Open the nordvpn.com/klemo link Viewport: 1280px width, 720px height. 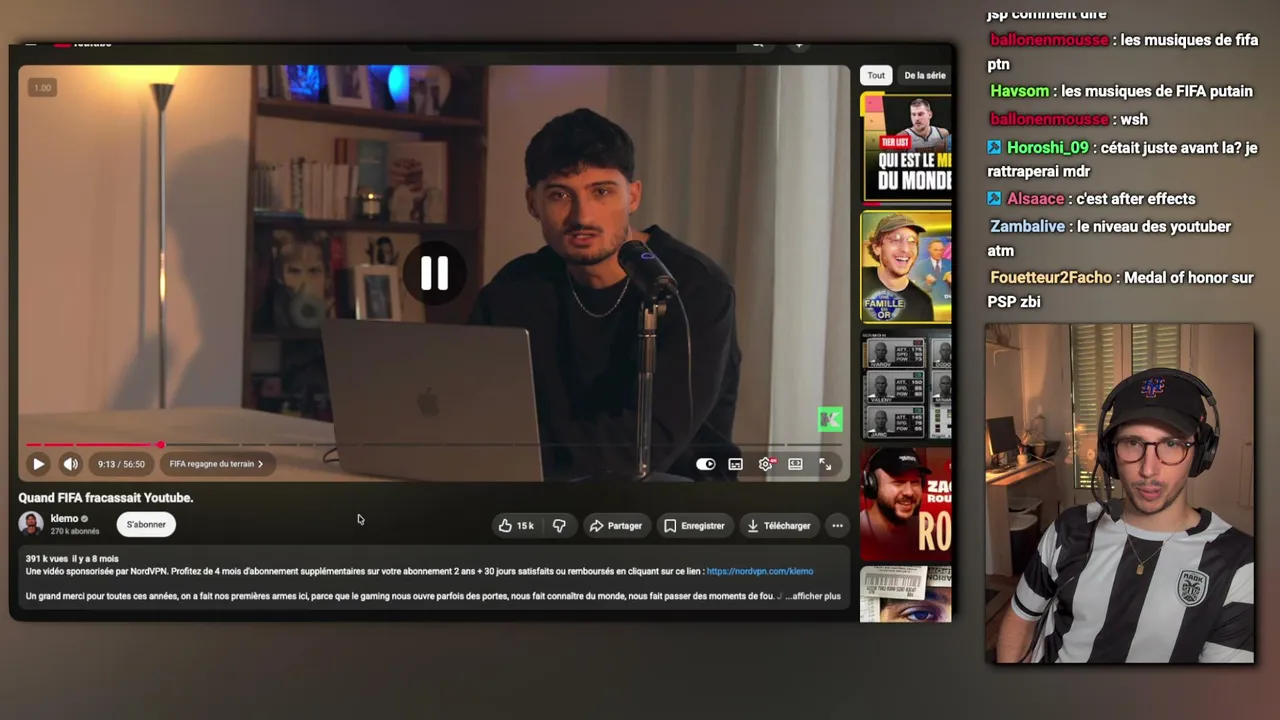pyautogui.click(x=760, y=571)
